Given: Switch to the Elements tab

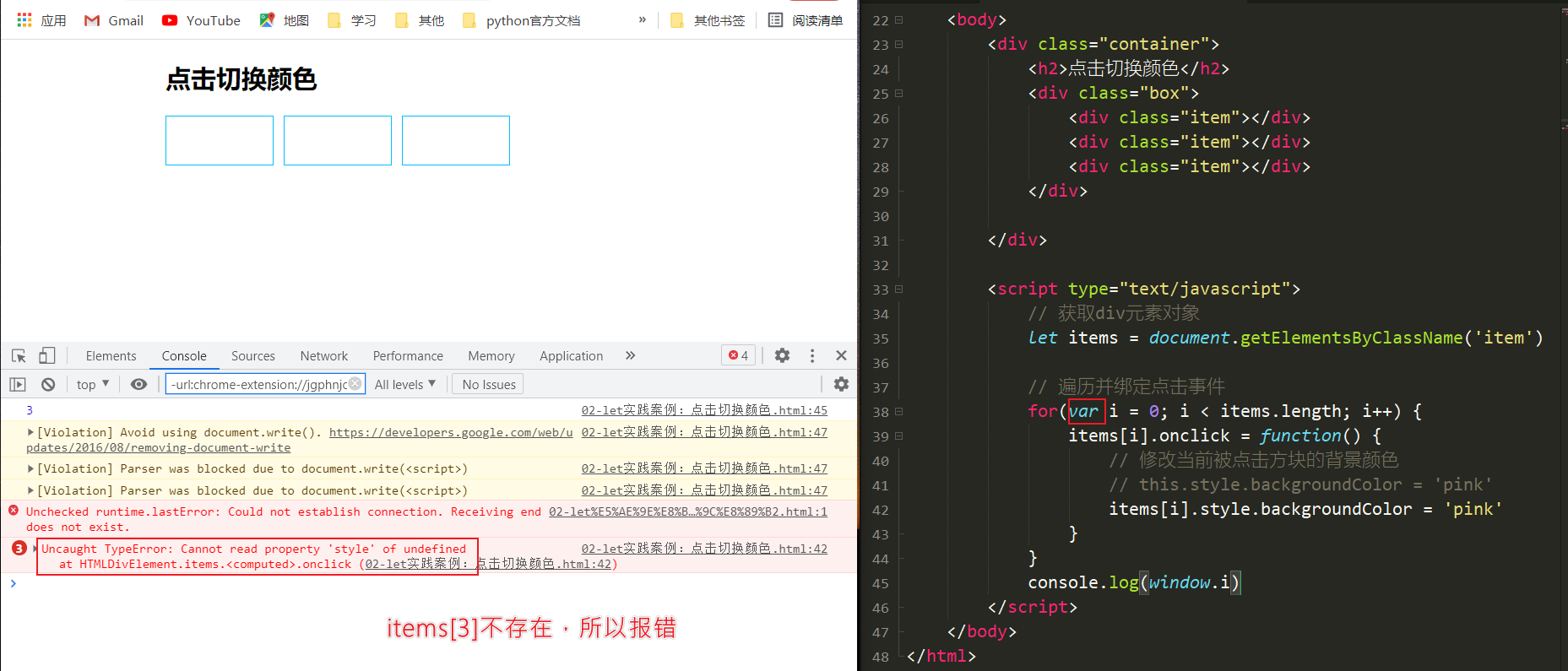Looking at the screenshot, I should click(111, 356).
